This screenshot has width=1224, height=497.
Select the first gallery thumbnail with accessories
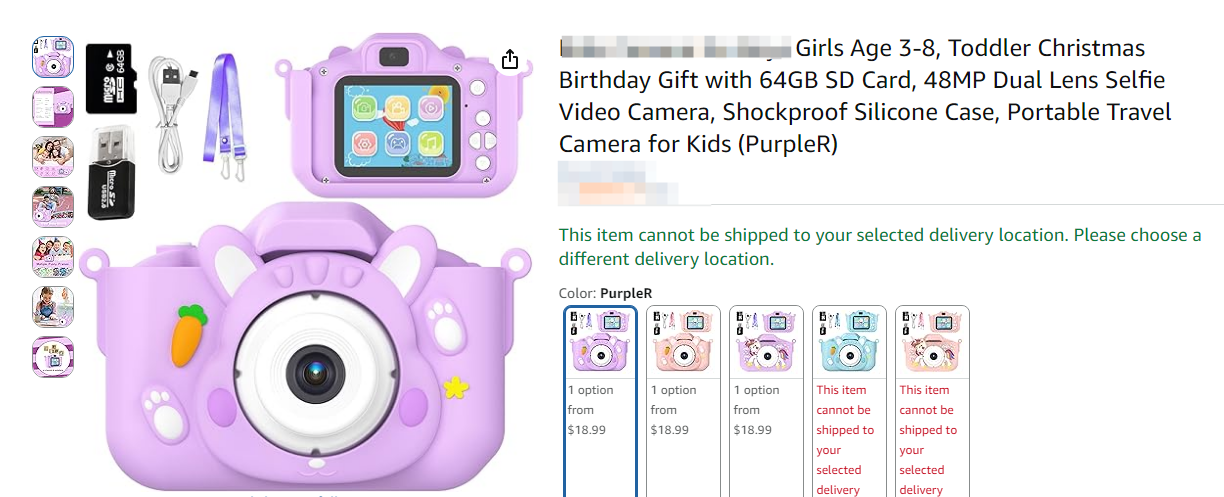coord(53,57)
